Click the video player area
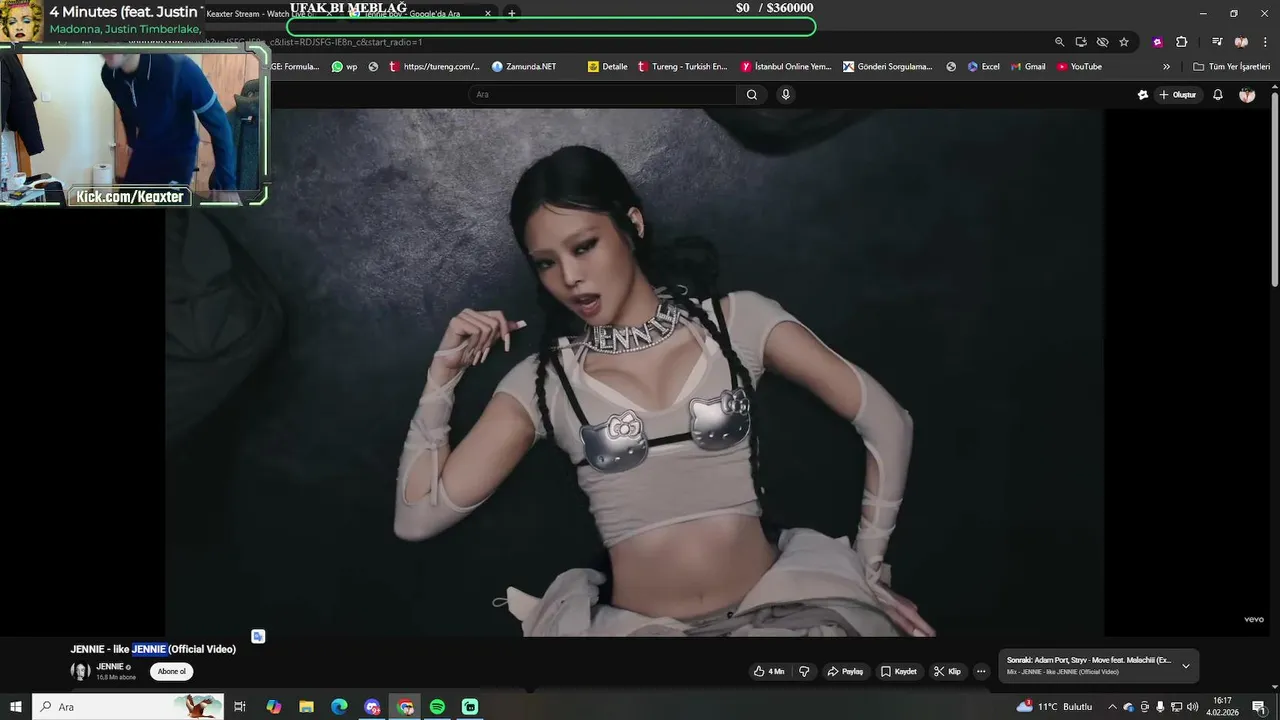Screen dimensions: 1280x720 [634, 372]
